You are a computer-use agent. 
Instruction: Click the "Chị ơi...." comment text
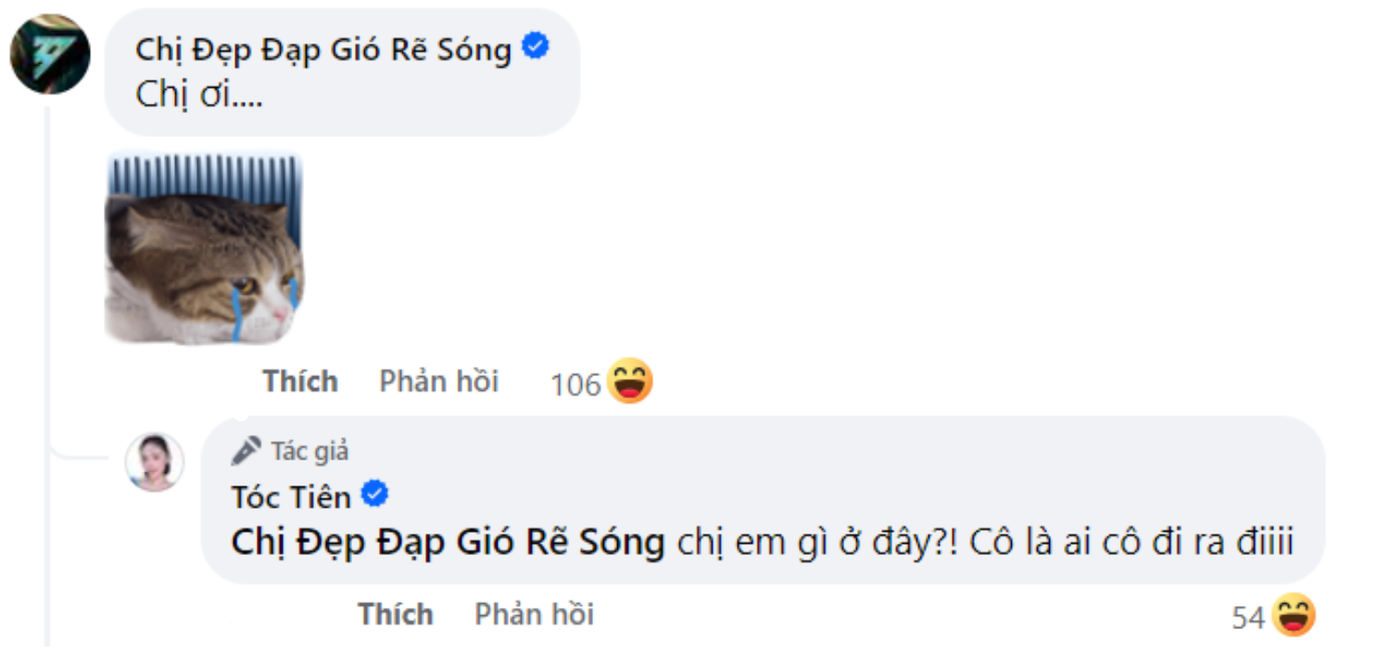(198, 96)
